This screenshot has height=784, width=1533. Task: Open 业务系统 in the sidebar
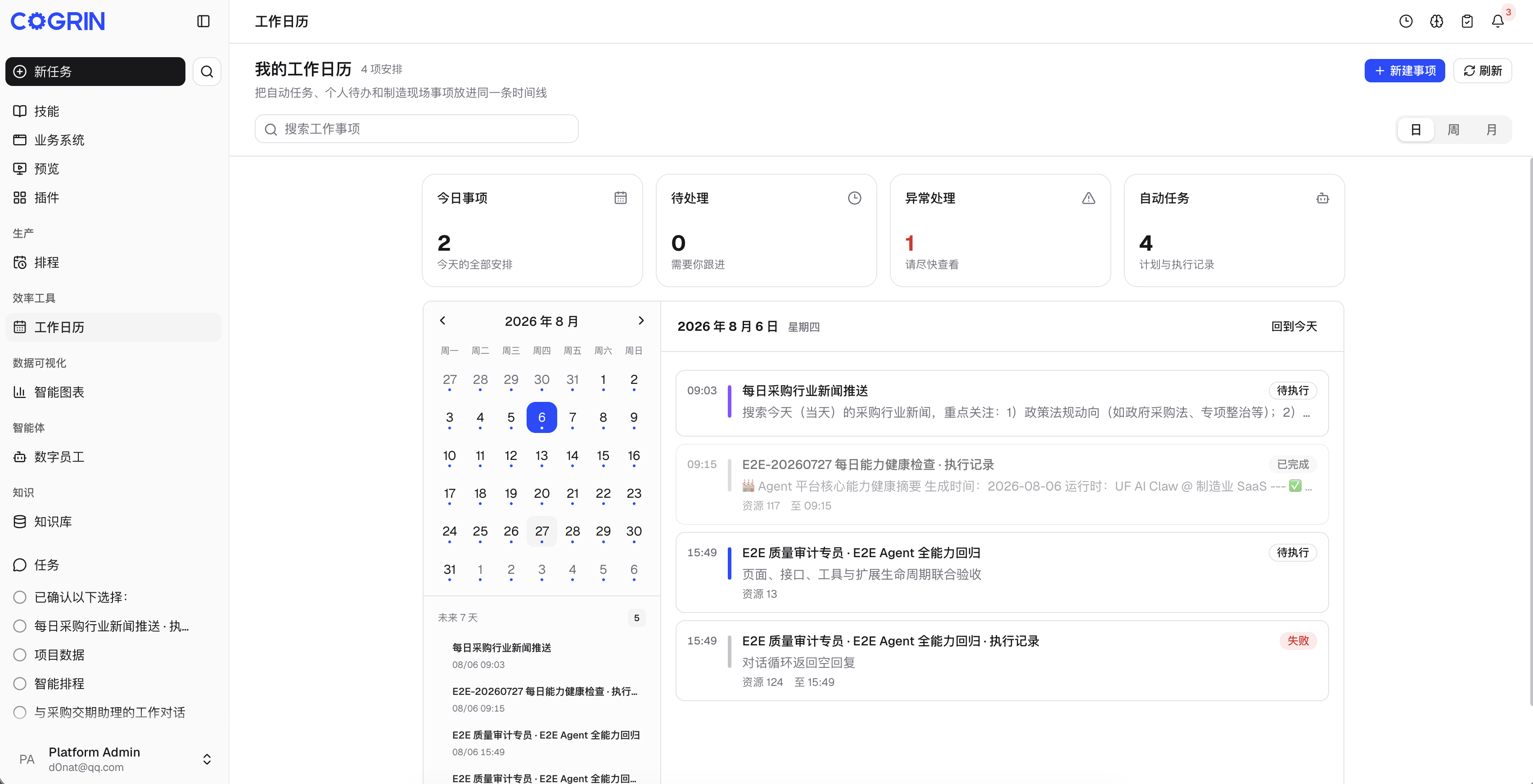113,140
